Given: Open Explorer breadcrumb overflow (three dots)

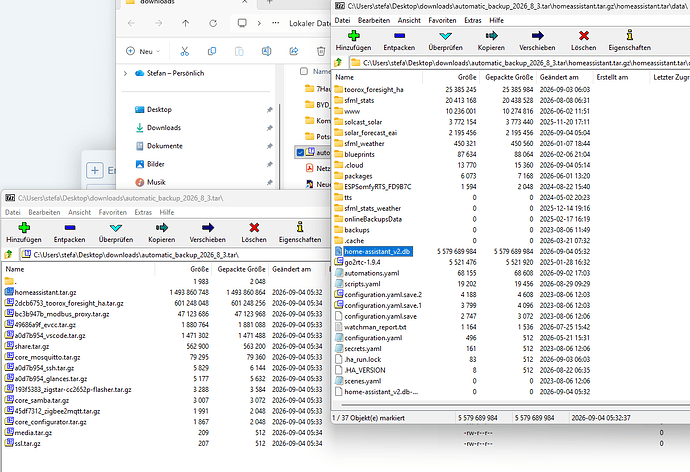Looking at the screenshot, I should click(275, 23).
